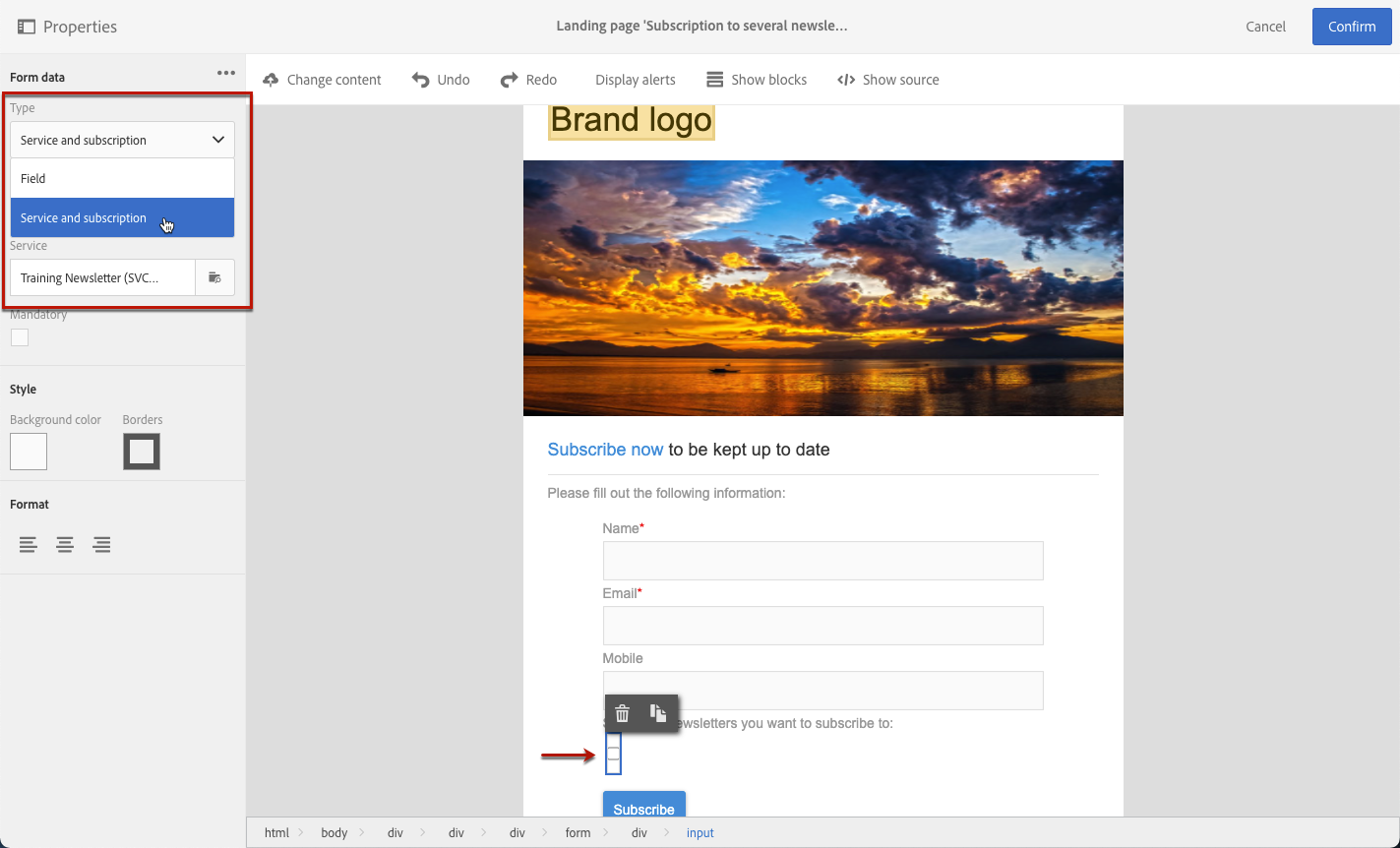Click the Subscribe now link
The width and height of the screenshot is (1400, 848).
605,450
